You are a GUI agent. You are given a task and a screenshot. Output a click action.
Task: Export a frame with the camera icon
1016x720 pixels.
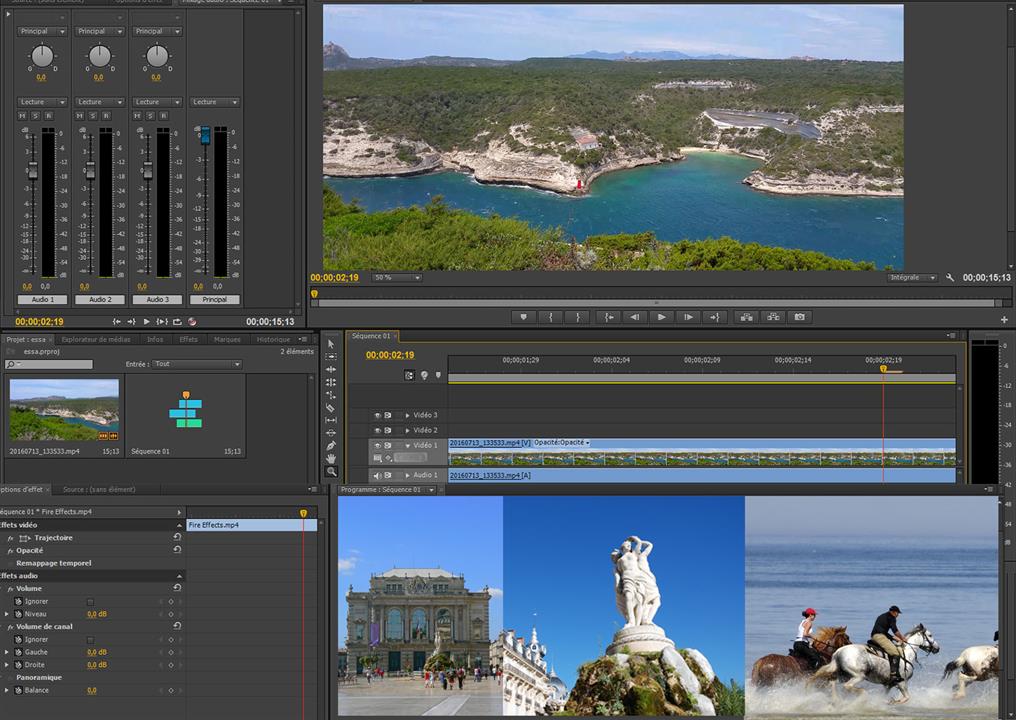[x=800, y=317]
